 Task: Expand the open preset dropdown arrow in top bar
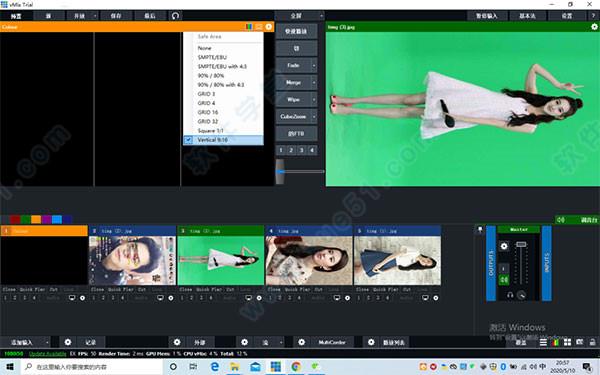point(95,16)
